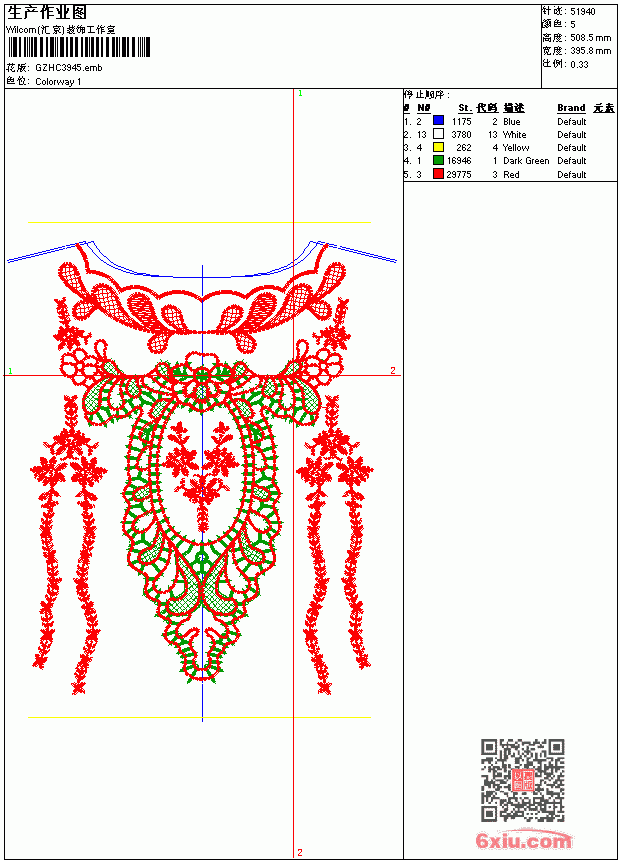Click the White description text
Viewport: 620px width, 860px height.
514,135
